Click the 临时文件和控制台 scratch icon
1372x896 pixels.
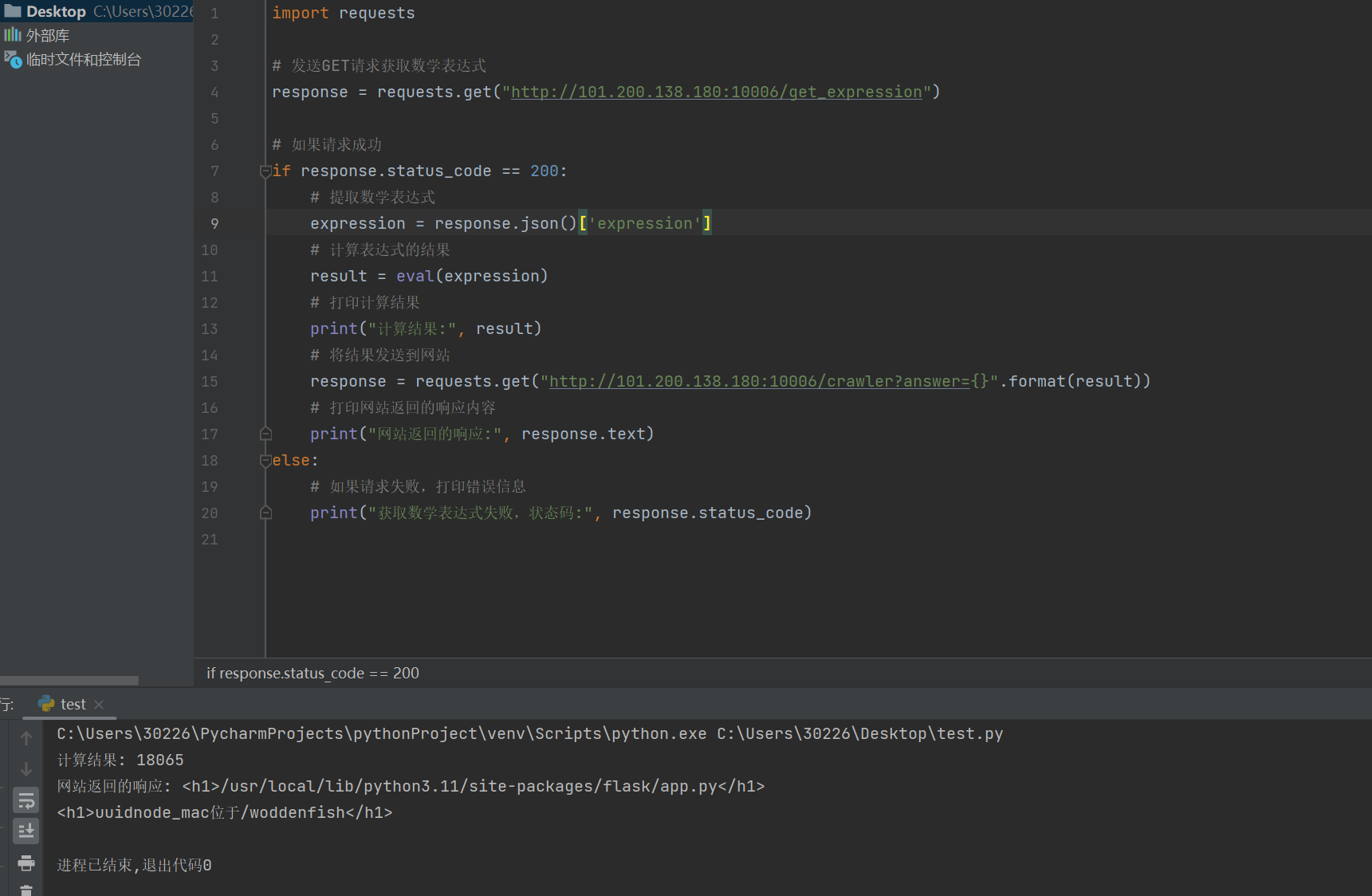(13, 59)
